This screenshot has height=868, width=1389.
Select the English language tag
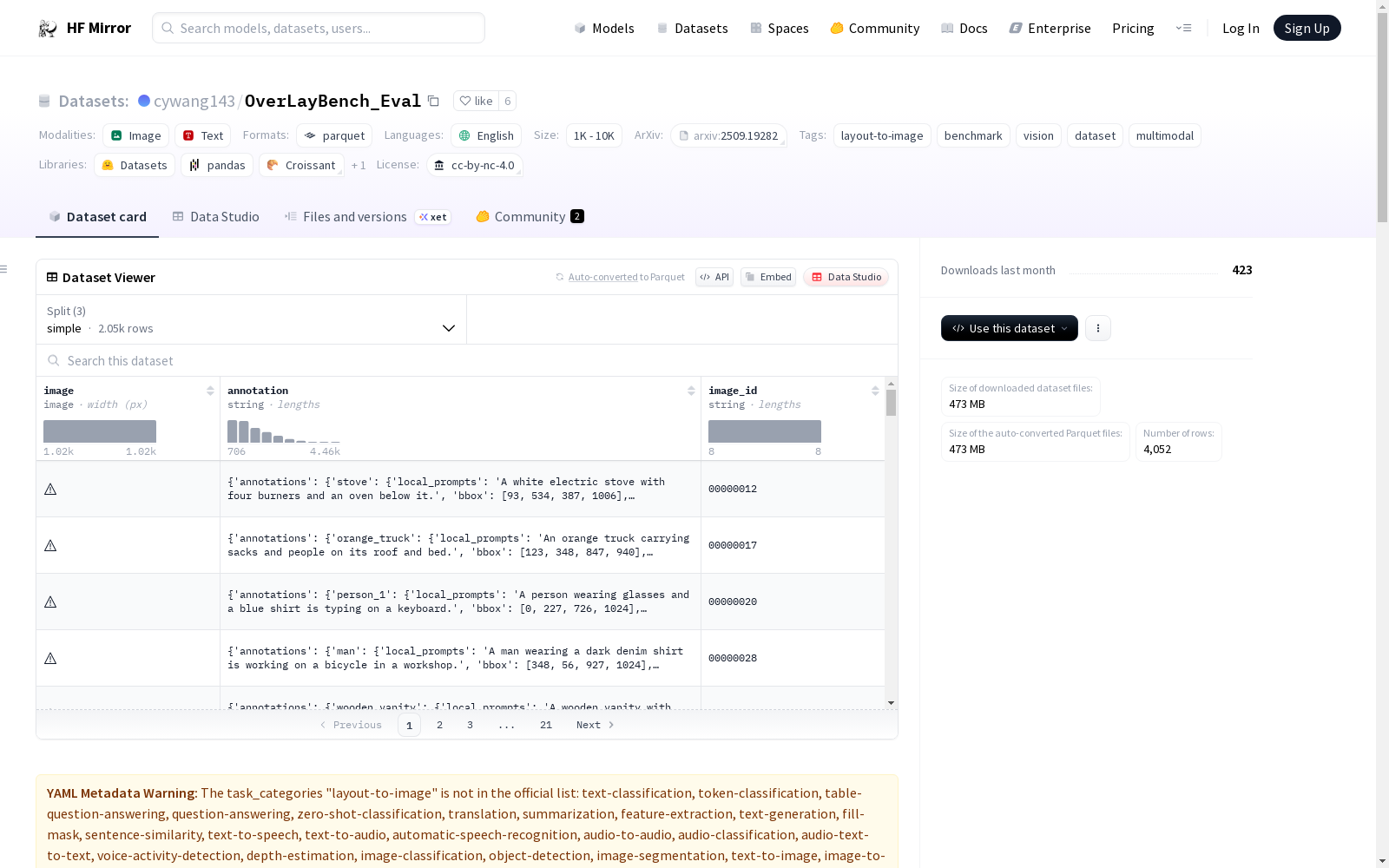486,135
